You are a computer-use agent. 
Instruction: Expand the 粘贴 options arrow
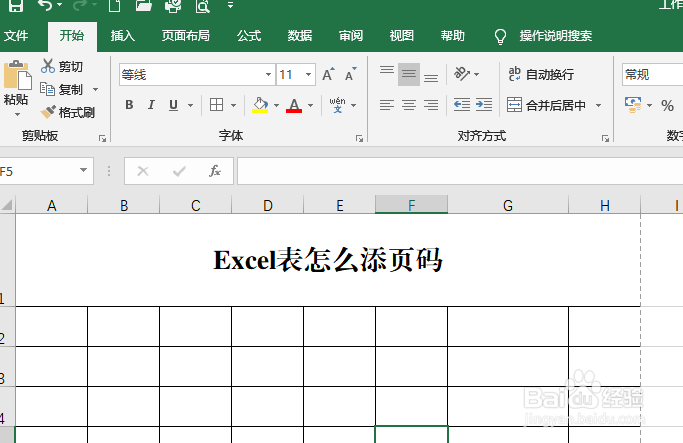(17, 115)
